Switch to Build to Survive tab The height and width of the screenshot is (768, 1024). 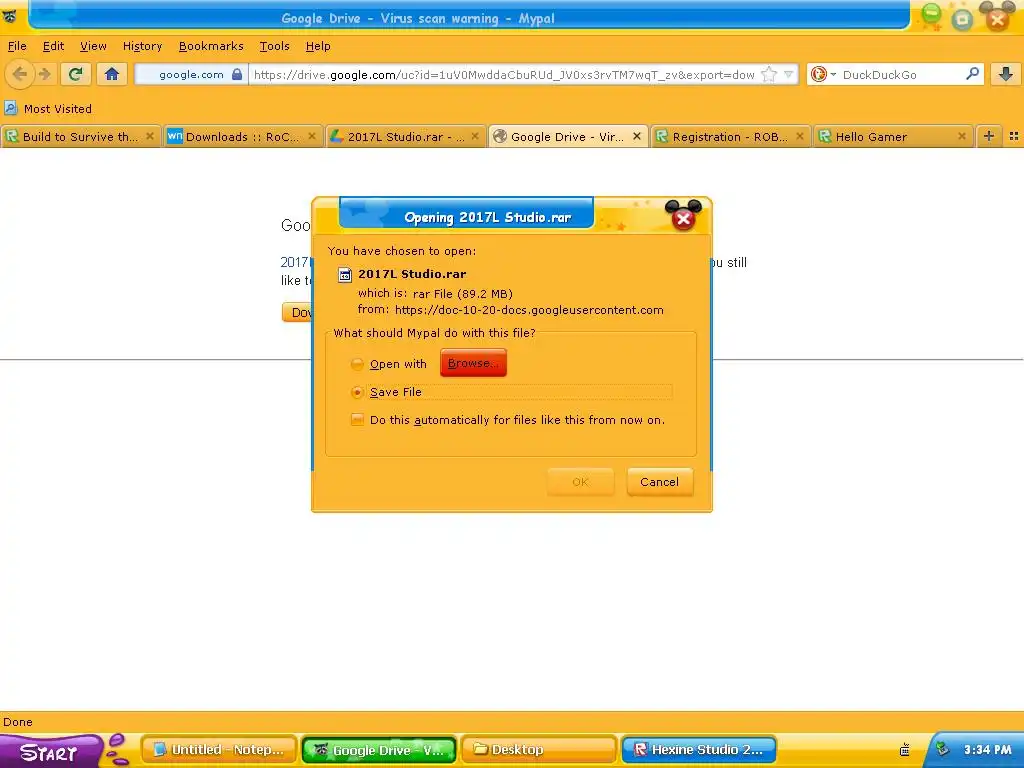[x=80, y=136]
